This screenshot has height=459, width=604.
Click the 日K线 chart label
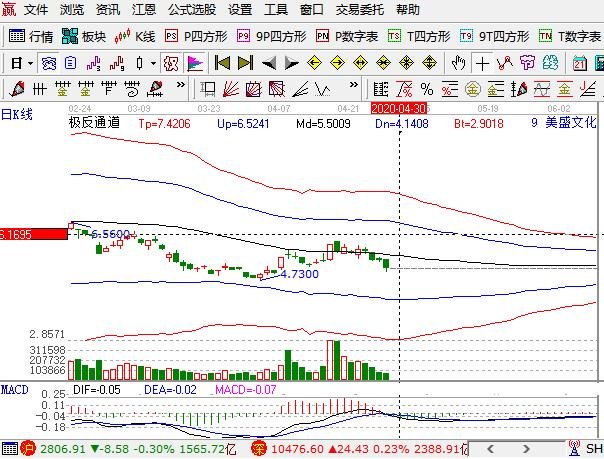[17, 114]
